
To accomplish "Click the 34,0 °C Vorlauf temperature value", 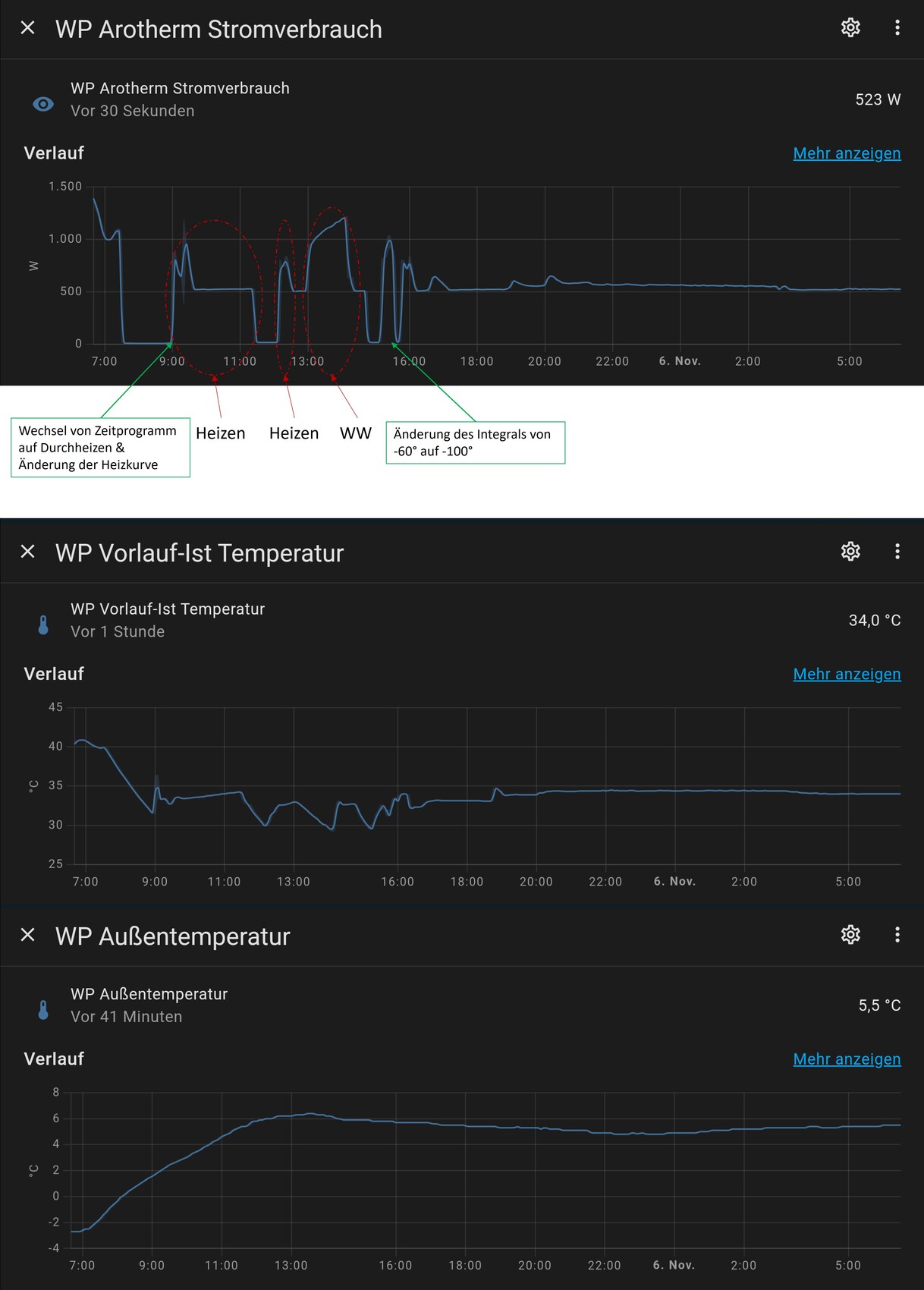I will click(x=874, y=621).
